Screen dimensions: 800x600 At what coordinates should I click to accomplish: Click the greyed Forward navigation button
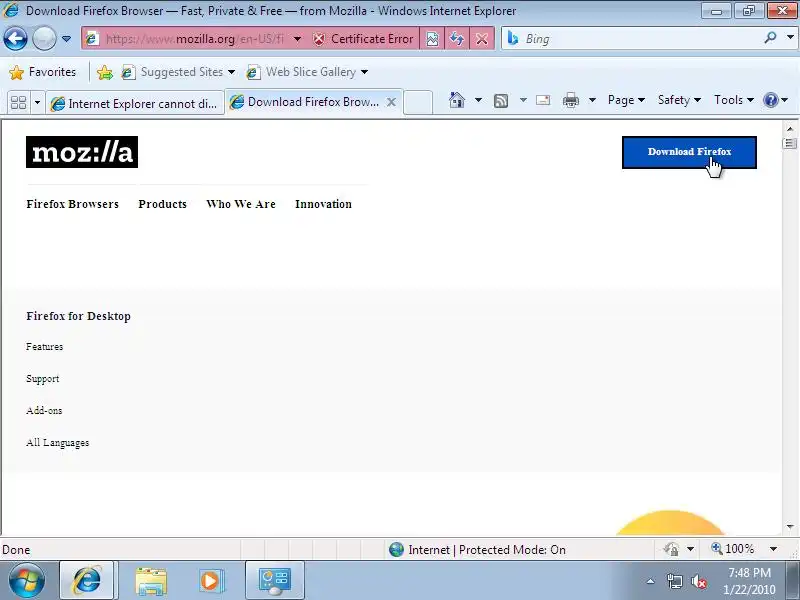(x=44, y=39)
